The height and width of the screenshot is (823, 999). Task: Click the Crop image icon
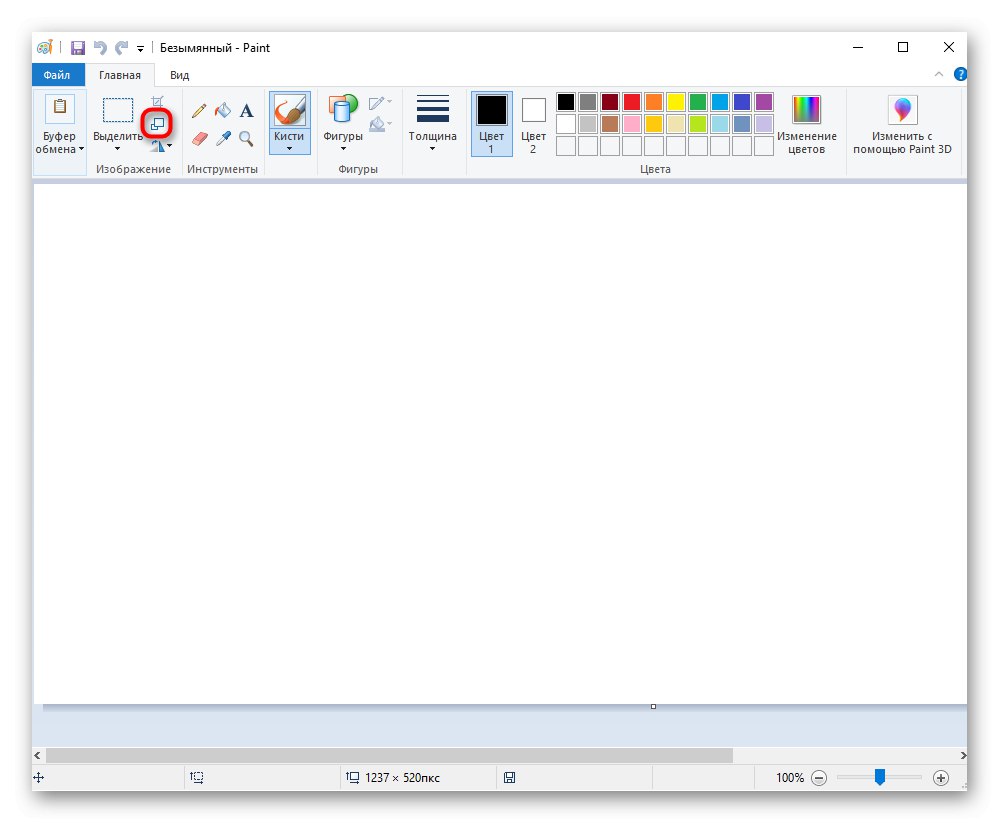point(157,101)
